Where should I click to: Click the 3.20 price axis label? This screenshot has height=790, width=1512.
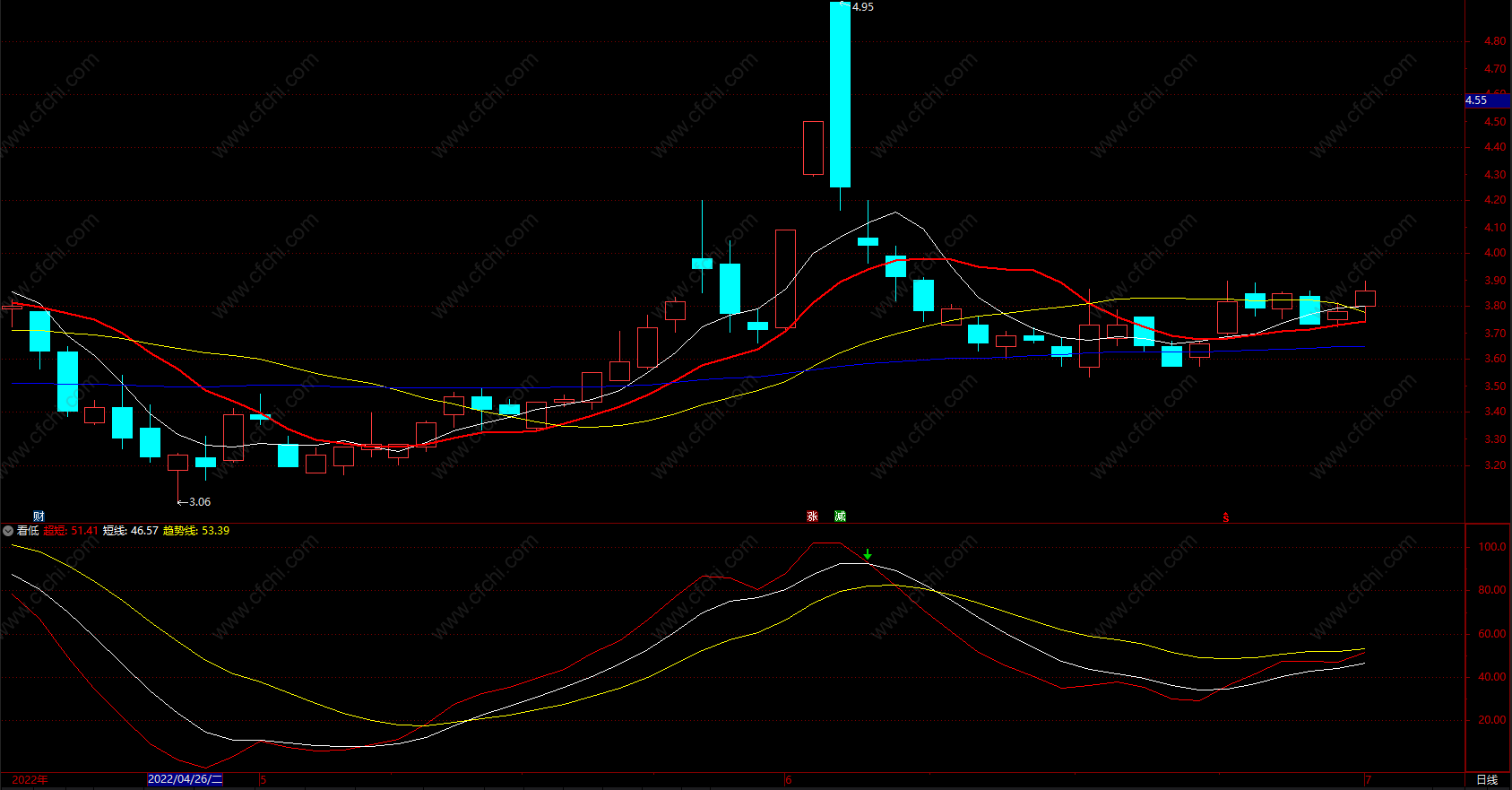tap(1494, 465)
